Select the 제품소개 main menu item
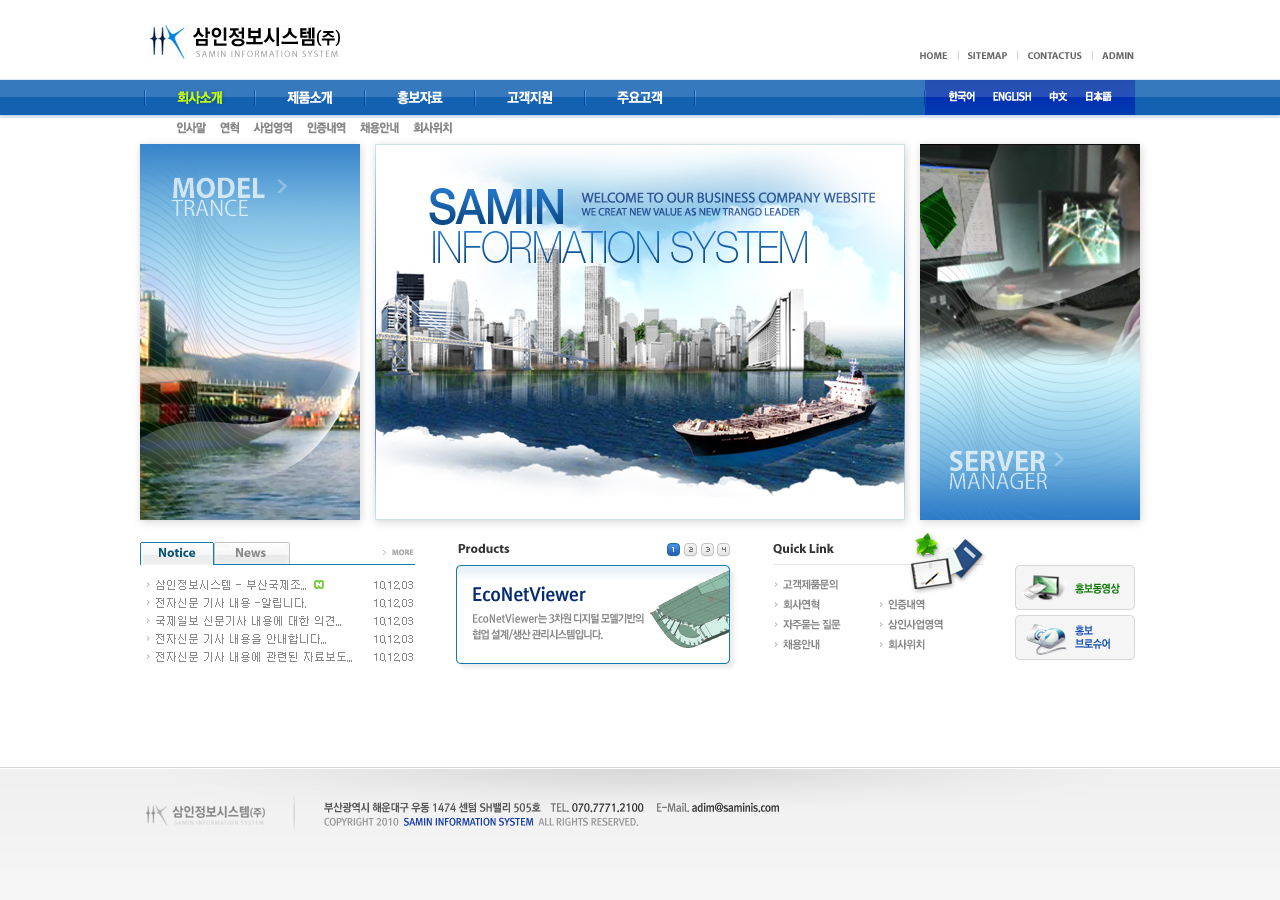This screenshot has width=1280, height=900. [310, 98]
